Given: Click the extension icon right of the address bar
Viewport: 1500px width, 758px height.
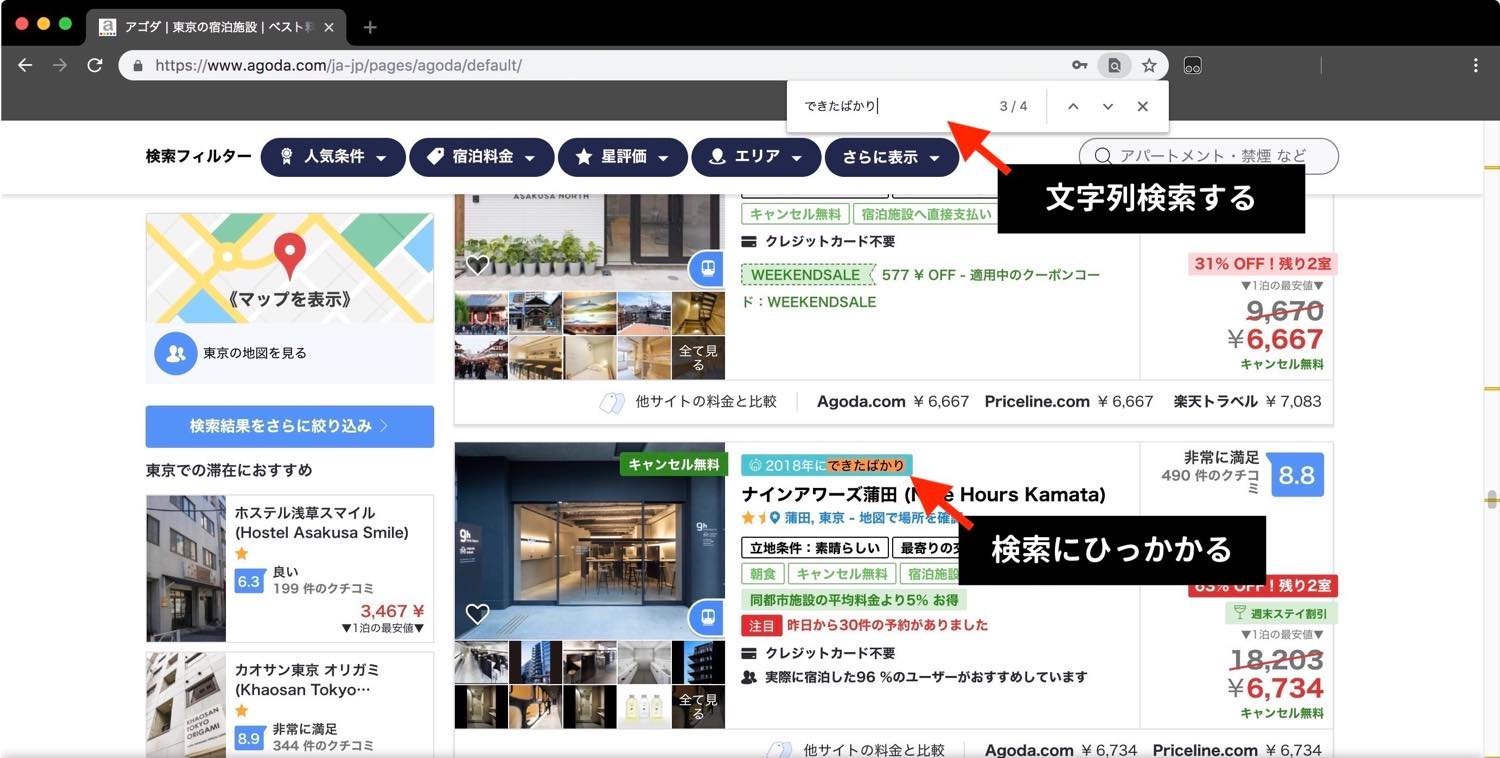Looking at the screenshot, I should [1192, 65].
